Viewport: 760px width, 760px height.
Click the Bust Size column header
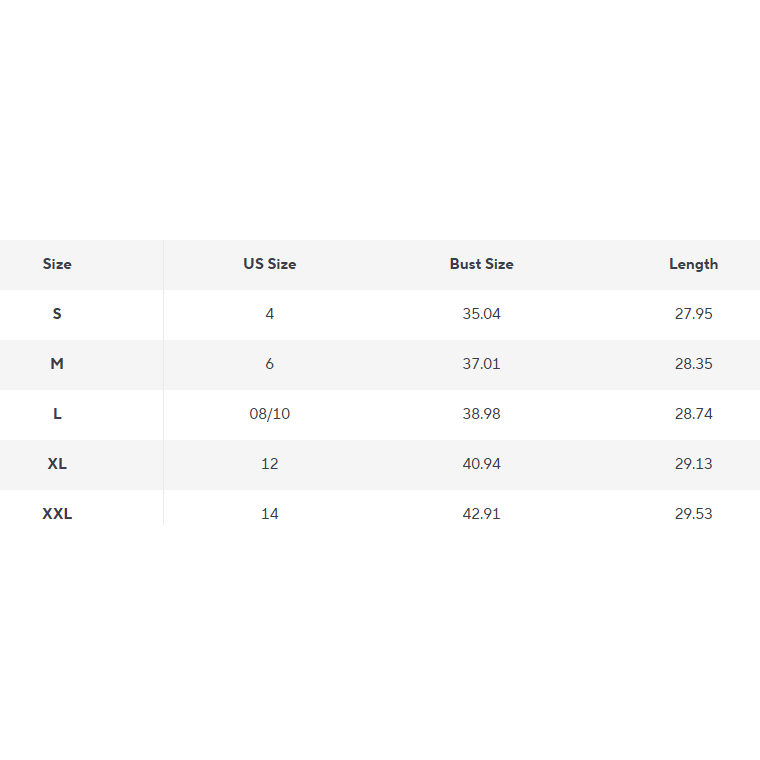click(481, 264)
